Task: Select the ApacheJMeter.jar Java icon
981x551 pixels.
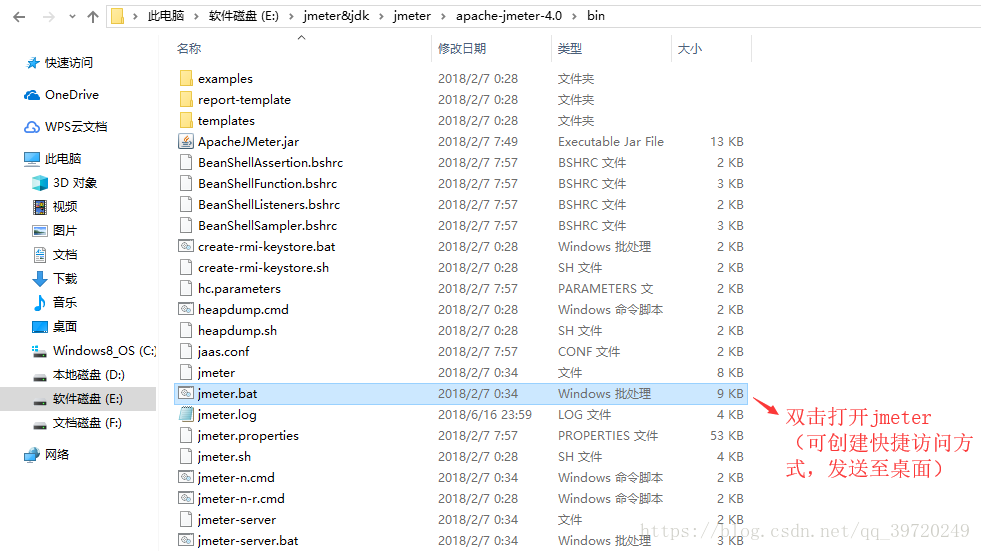Action: [x=186, y=141]
